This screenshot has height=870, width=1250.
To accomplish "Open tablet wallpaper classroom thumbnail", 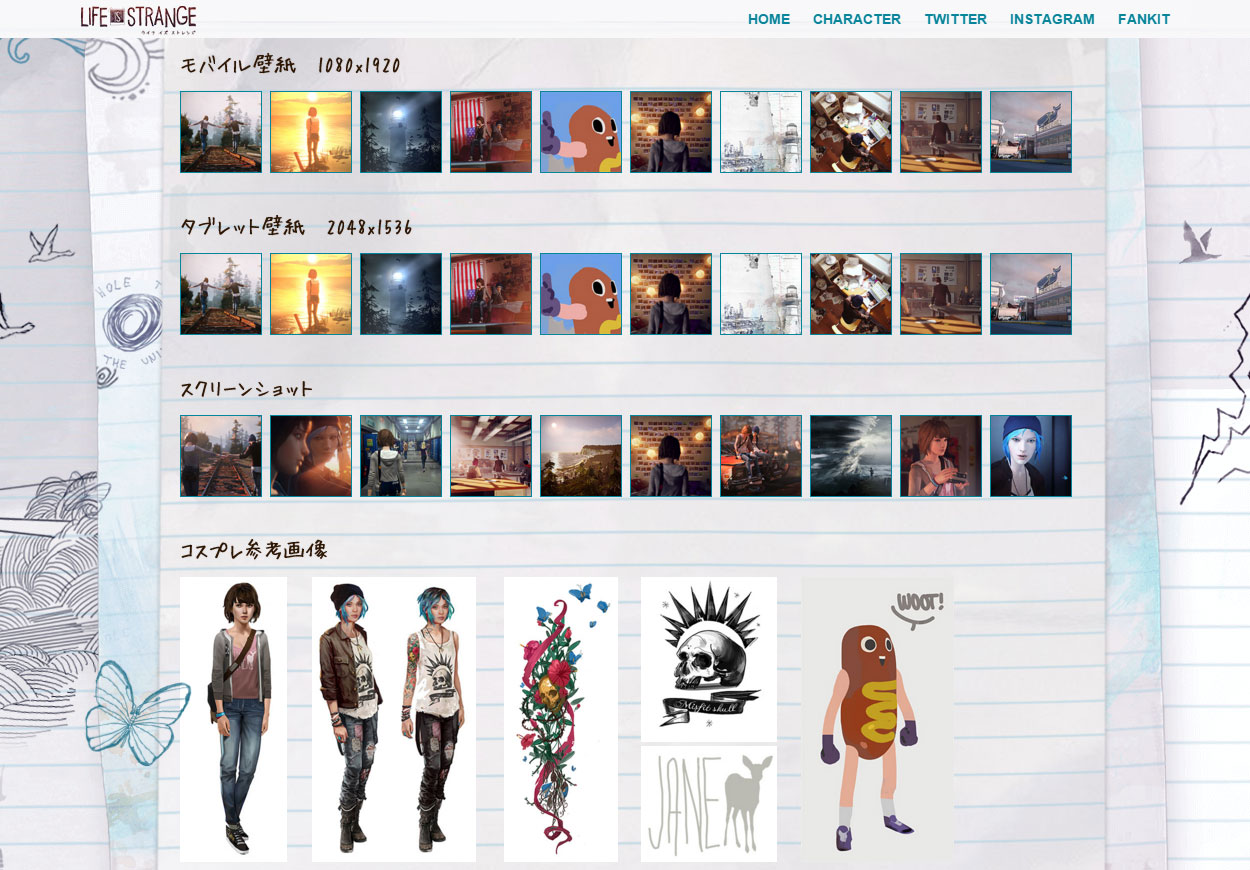I will coord(941,294).
